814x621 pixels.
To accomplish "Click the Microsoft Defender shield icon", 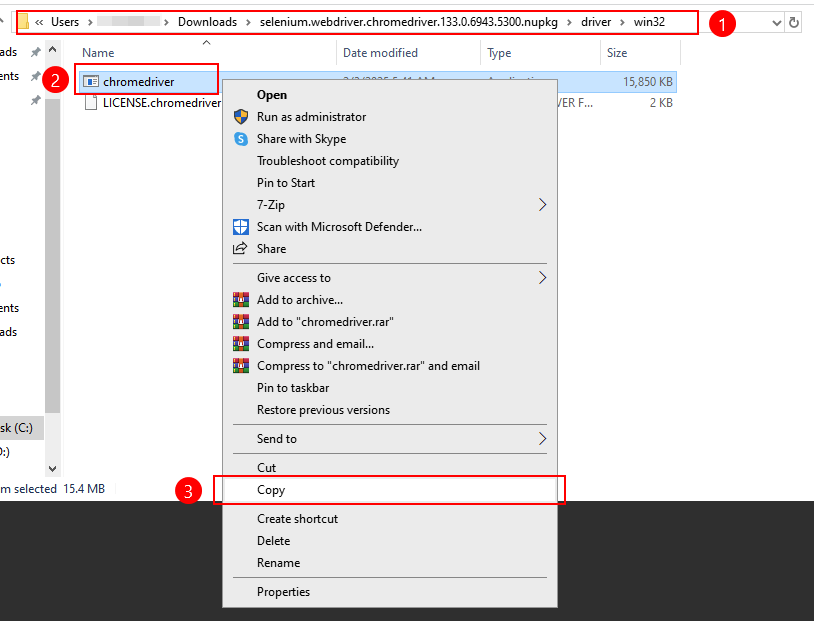I will (241, 227).
